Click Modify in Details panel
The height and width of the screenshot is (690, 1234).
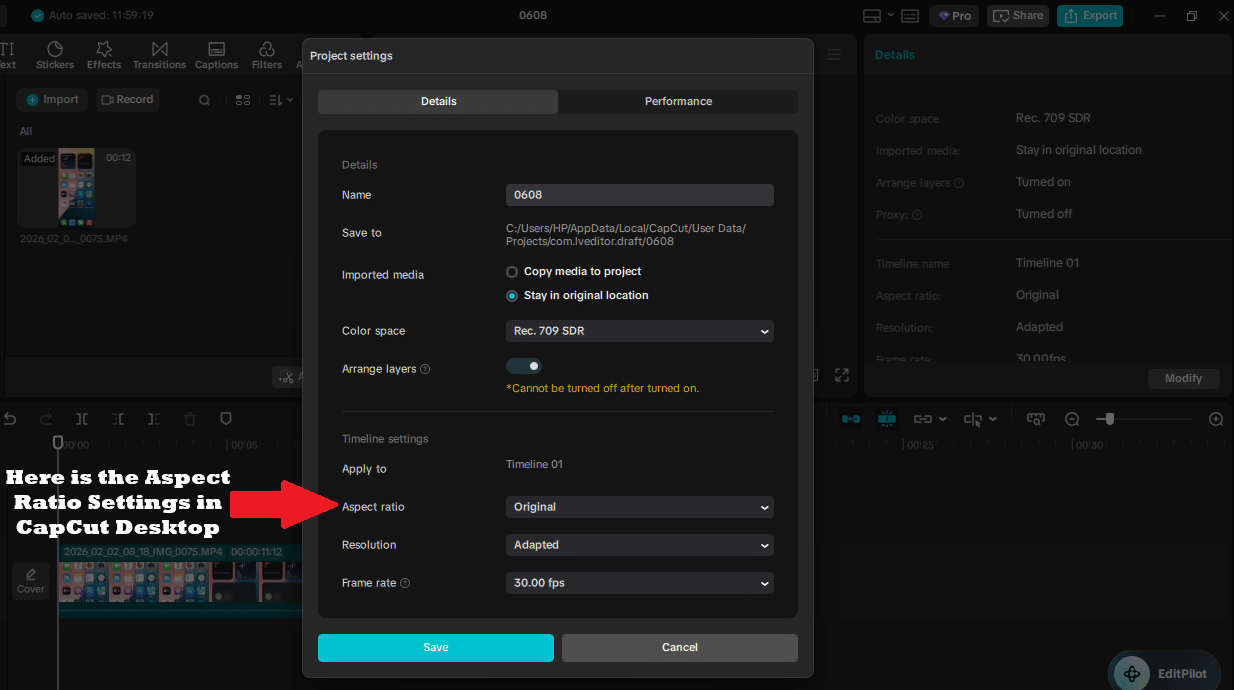coord(1184,379)
